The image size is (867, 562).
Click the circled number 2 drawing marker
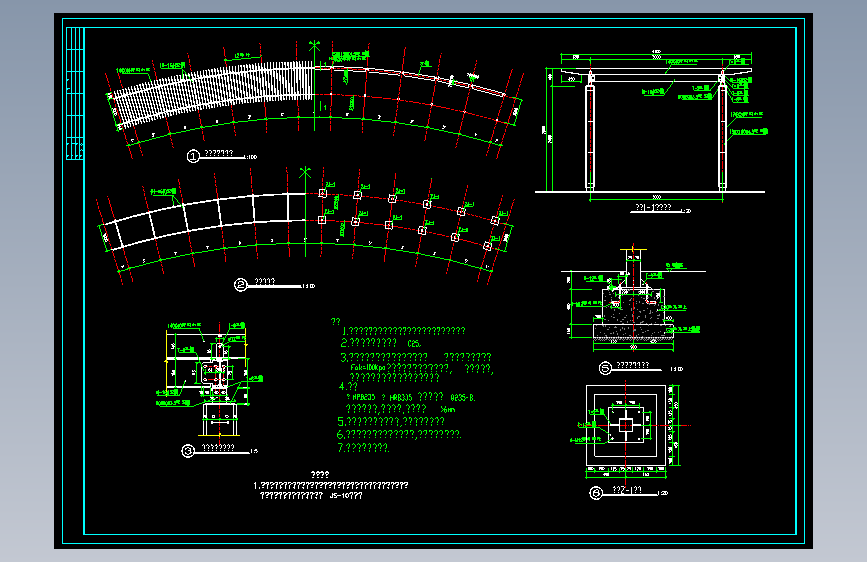(241, 285)
